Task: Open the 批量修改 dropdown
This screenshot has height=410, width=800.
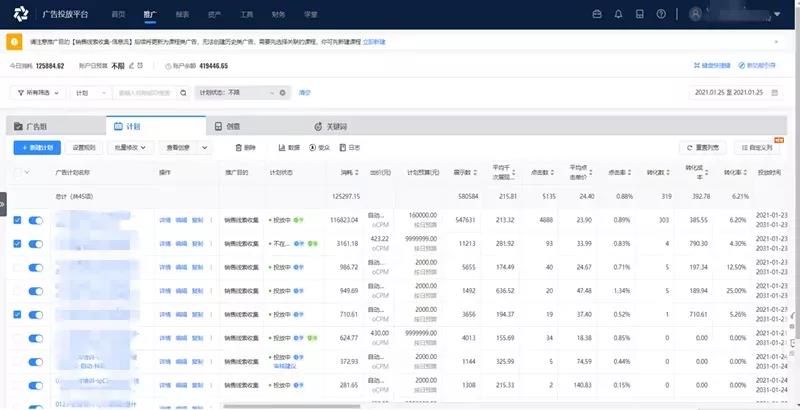Action: click(x=131, y=147)
